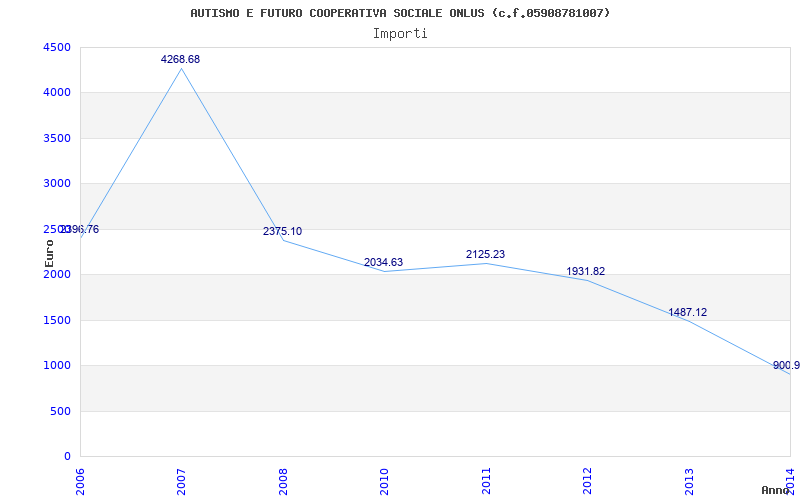The image size is (800, 500).
Task: Click the Importi subtitle
Action: (400, 34)
